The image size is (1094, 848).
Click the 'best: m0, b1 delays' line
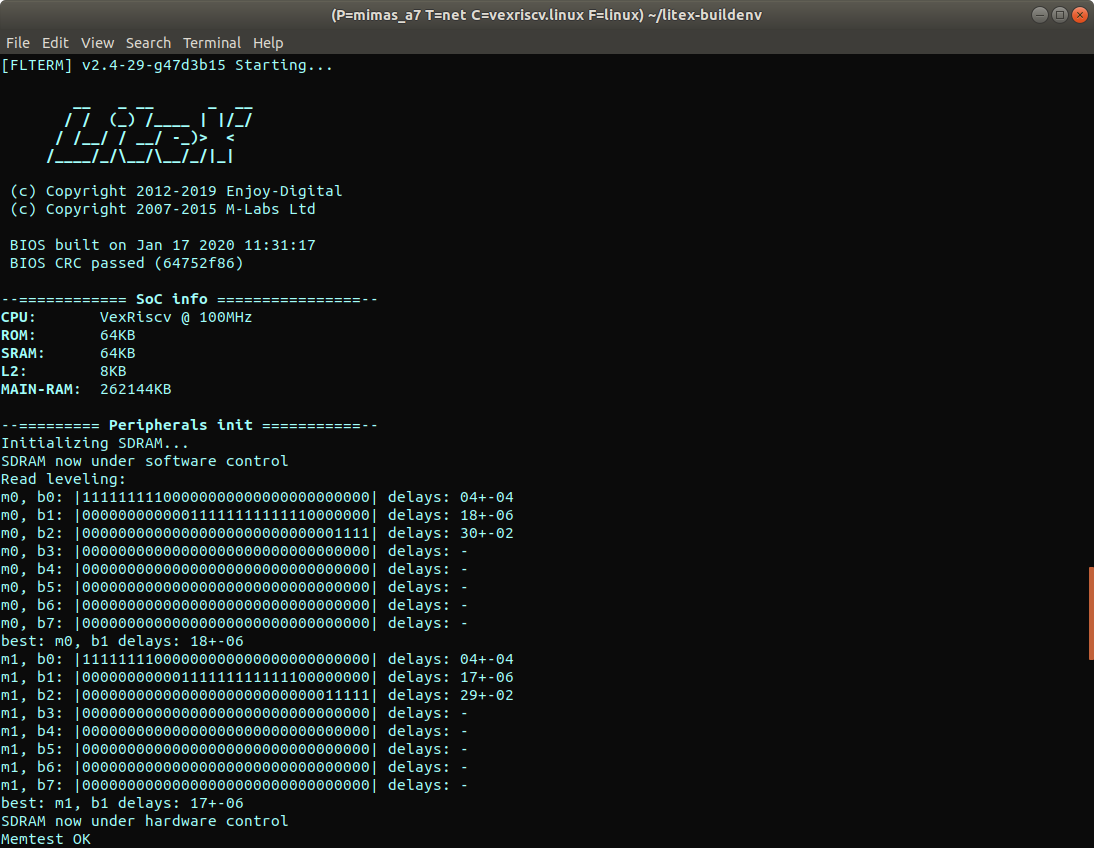(x=122, y=641)
